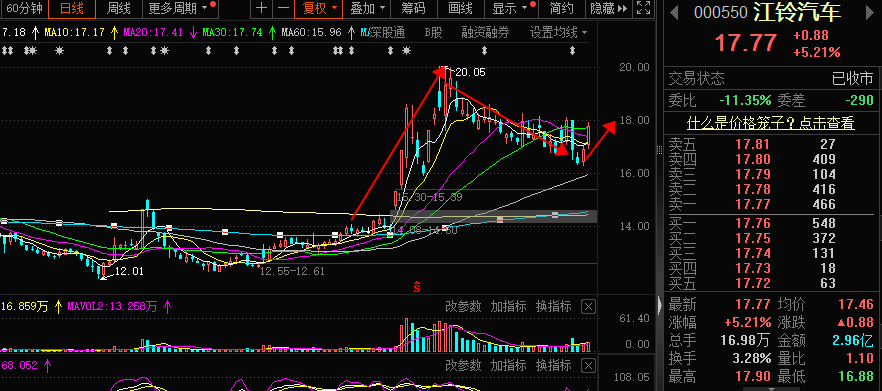Click the stock code 000550
The height and width of the screenshot is (391, 882).
(721, 13)
